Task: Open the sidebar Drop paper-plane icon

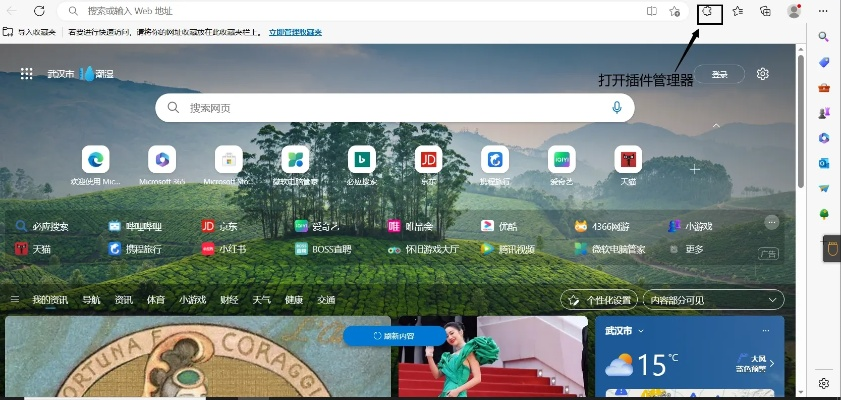Action: 824,188
